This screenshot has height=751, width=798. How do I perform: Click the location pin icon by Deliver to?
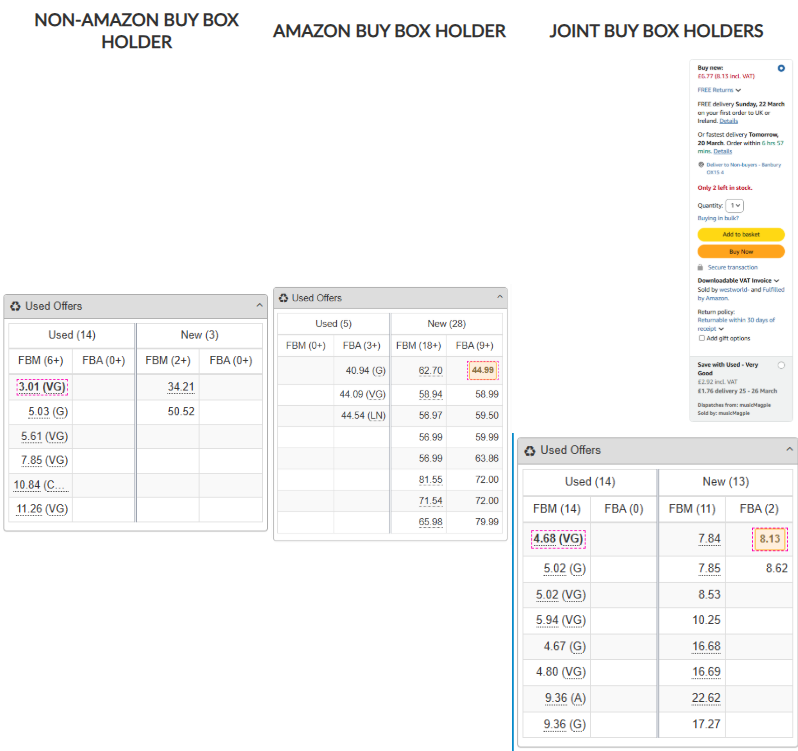tap(701, 164)
